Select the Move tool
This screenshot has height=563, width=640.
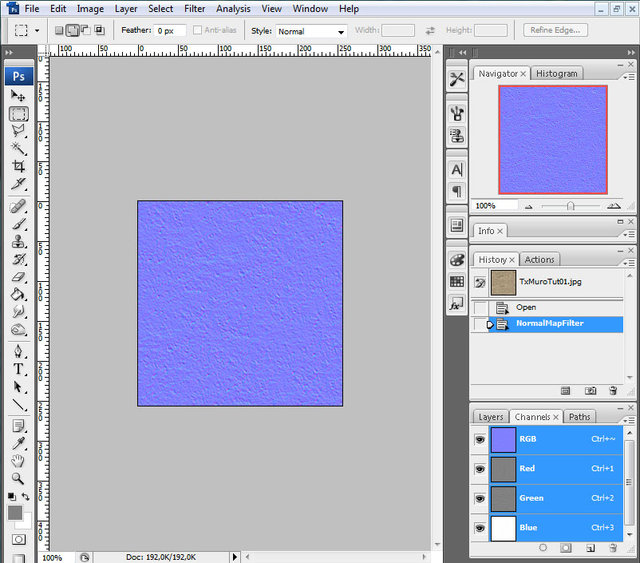point(18,95)
